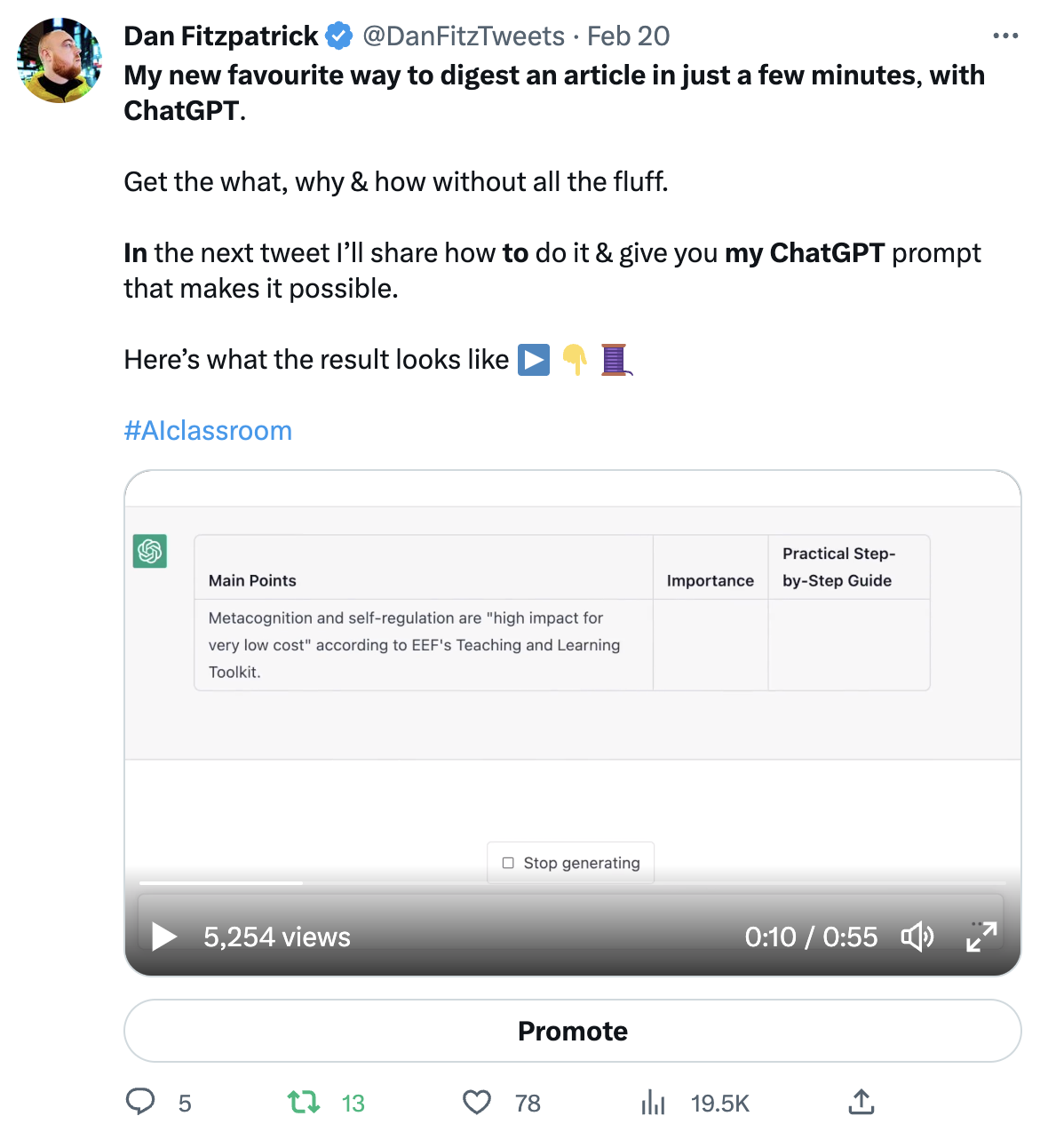Seek along the video progress bar
The height and width of the screenshot is (1148, 1048).
[572, 882]
